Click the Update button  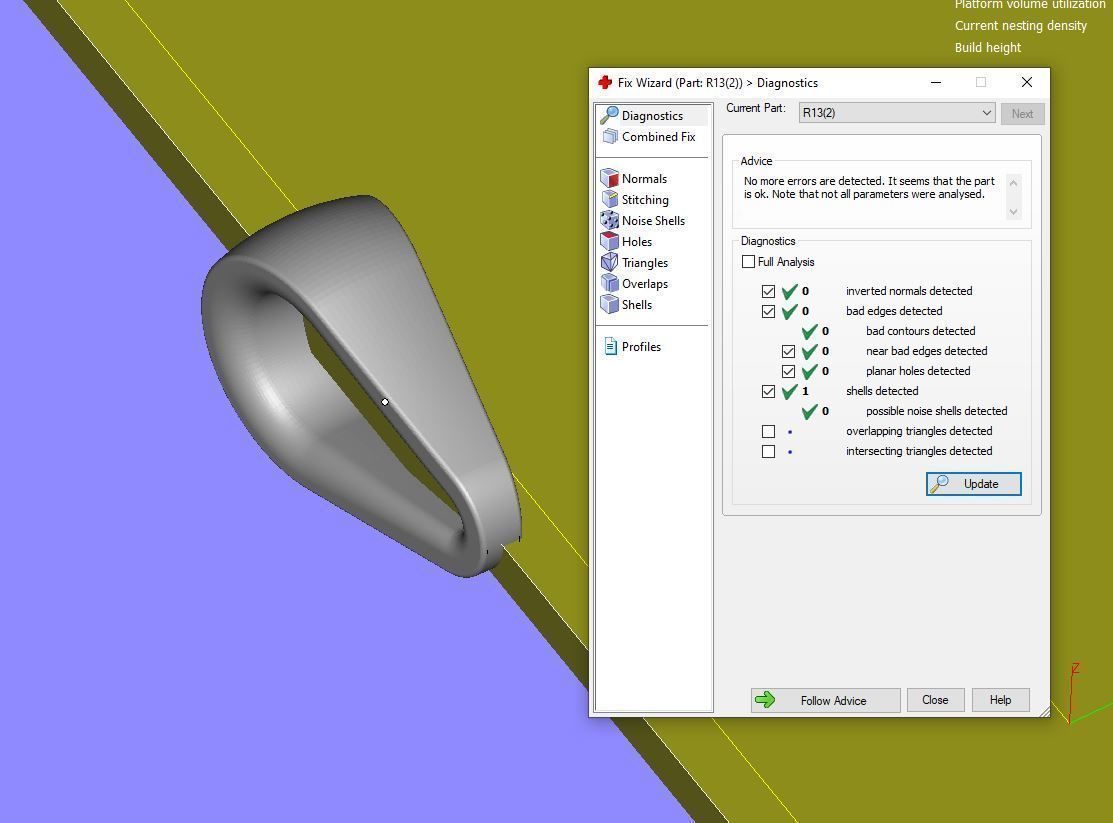(973, 484)
